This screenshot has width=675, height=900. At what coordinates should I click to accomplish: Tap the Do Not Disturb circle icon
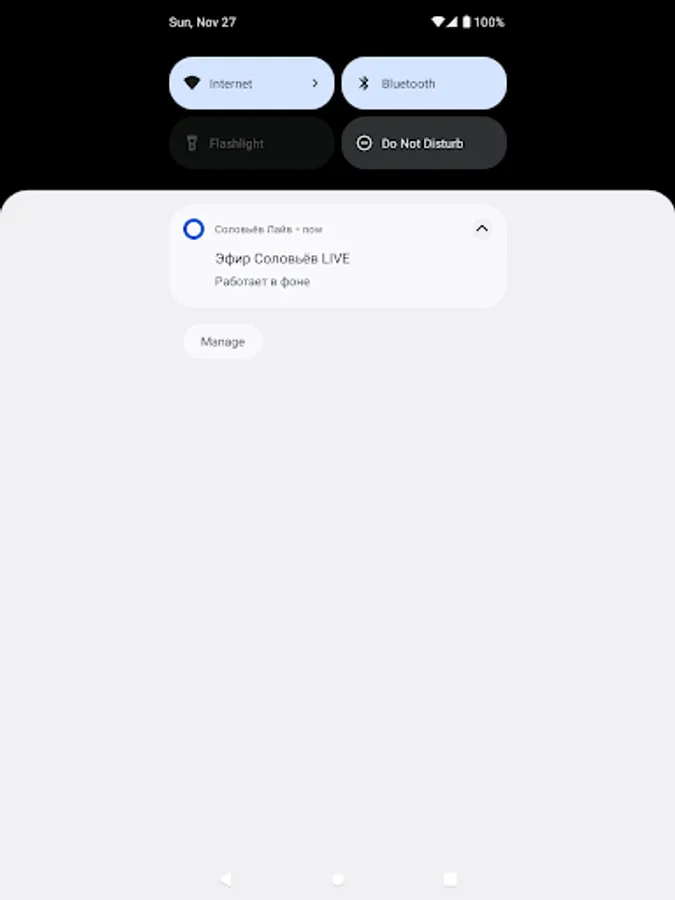click(x=364, y=143)
